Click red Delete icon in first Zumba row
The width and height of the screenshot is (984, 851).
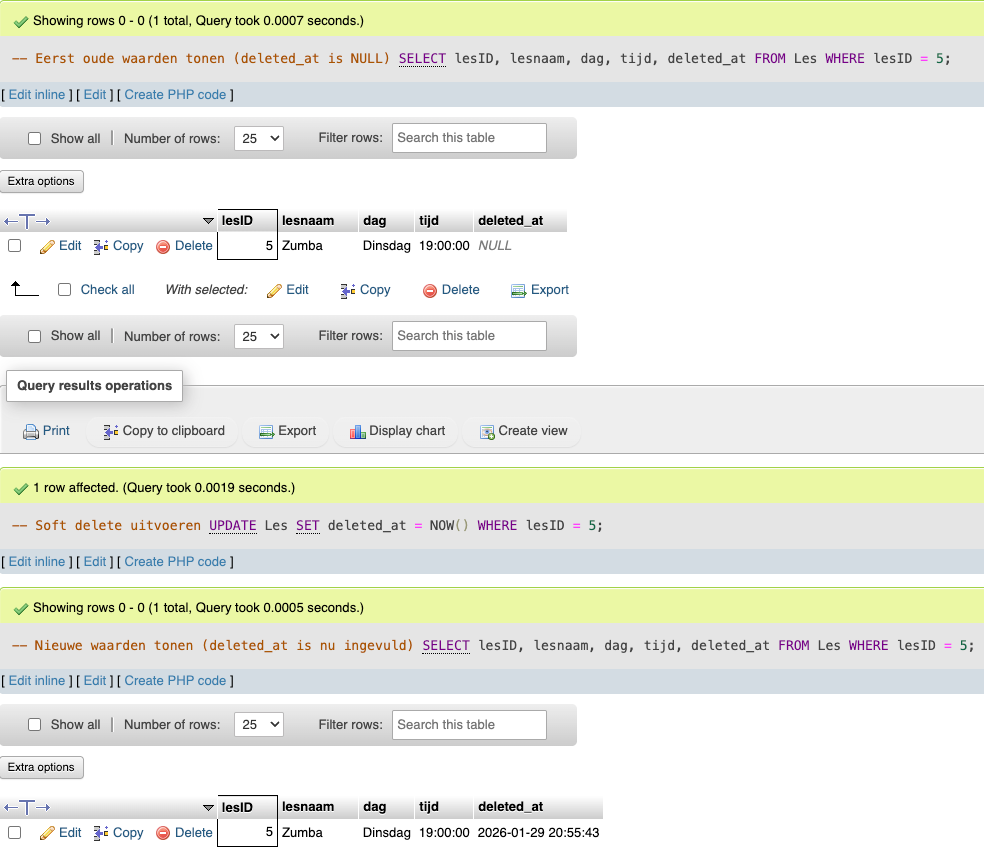[163, 247]
